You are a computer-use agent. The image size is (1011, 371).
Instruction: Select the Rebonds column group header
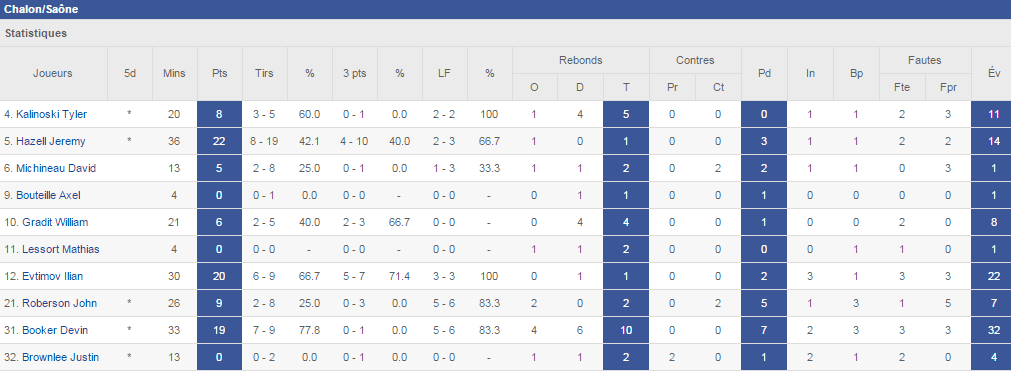(581, 61)
